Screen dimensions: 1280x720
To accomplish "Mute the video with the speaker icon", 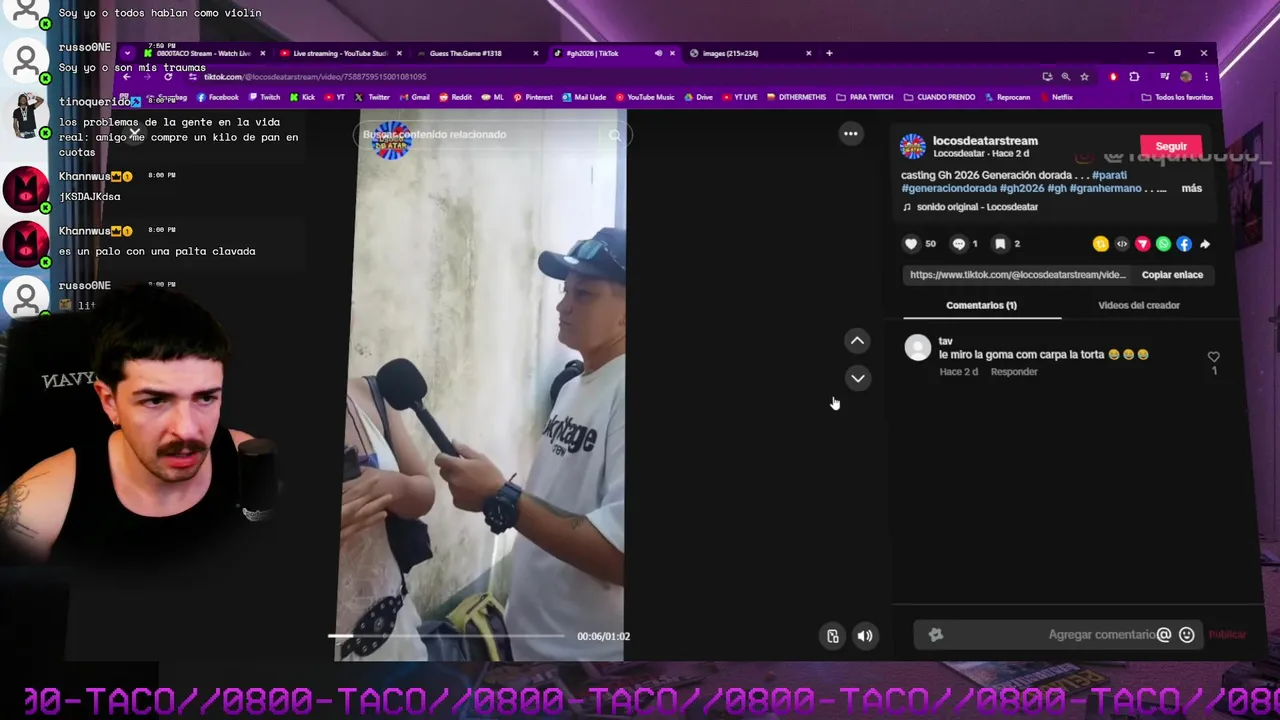I will click(865, 636).
